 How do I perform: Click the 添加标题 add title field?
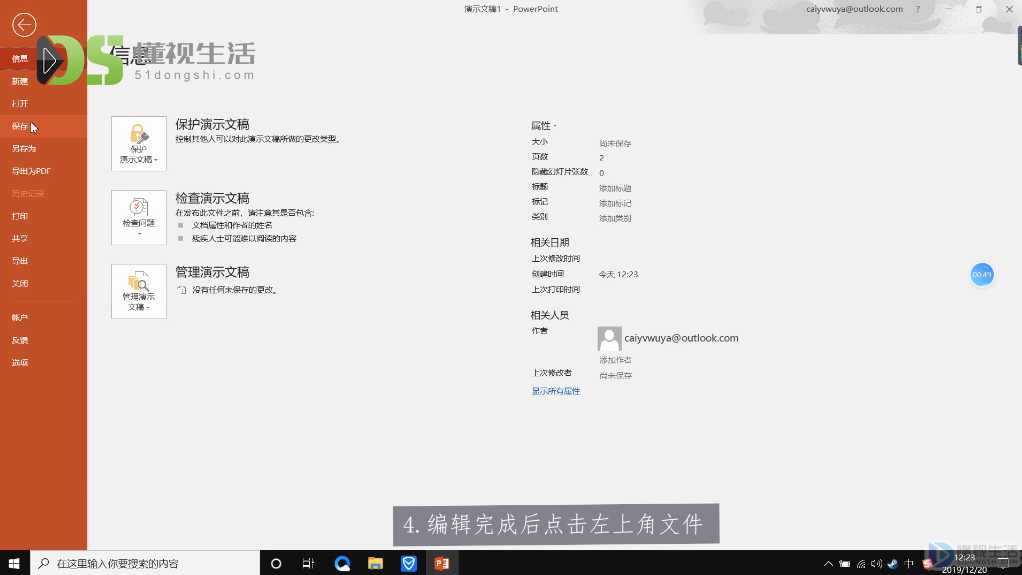point(615,188)
